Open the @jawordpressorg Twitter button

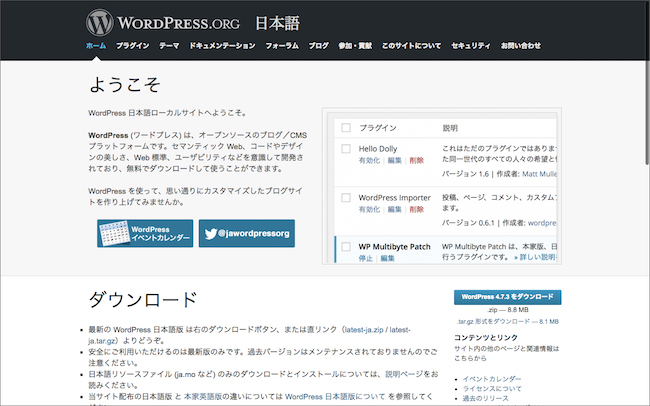point(247,233)
